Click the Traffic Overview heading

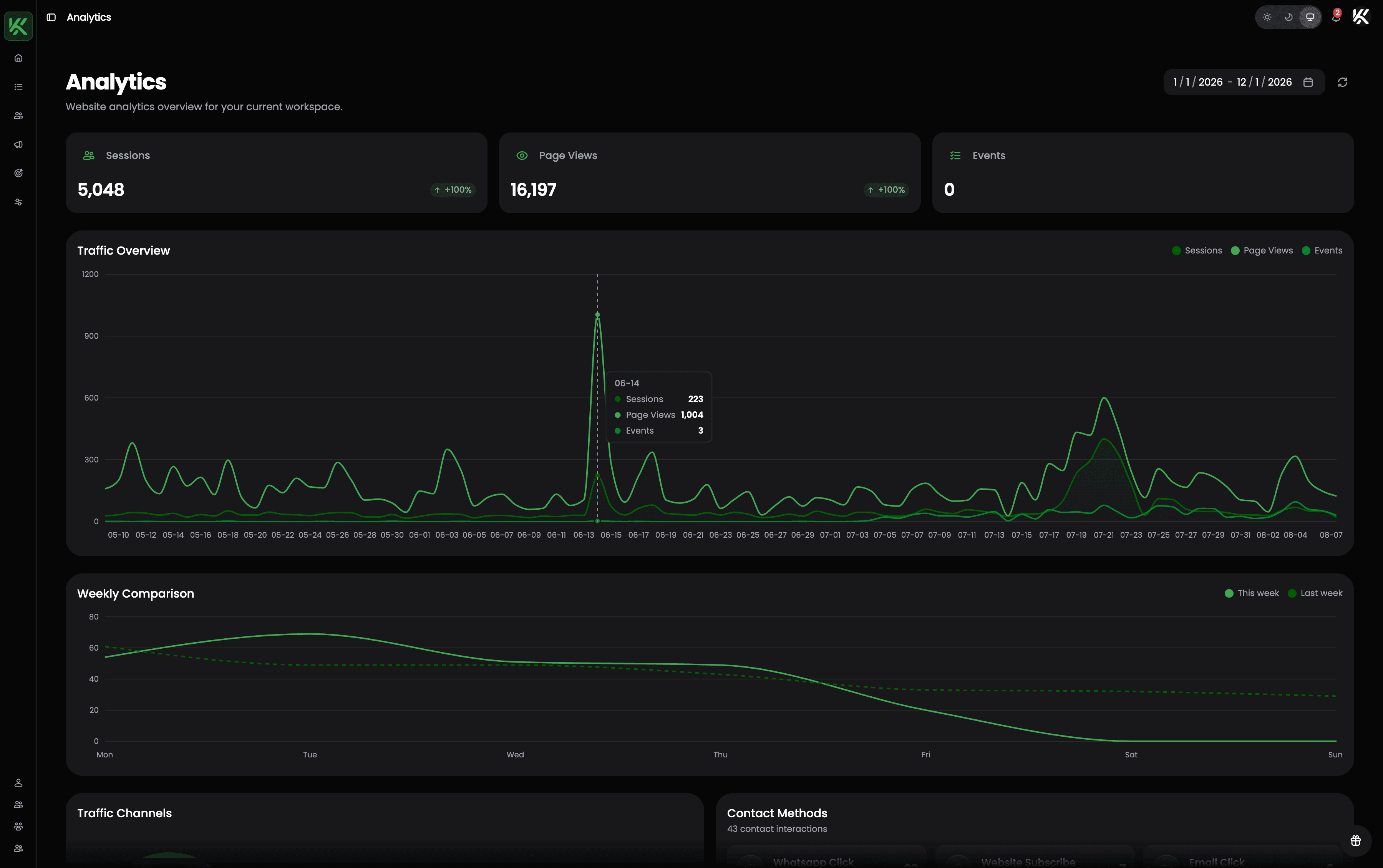pos(123,251)
